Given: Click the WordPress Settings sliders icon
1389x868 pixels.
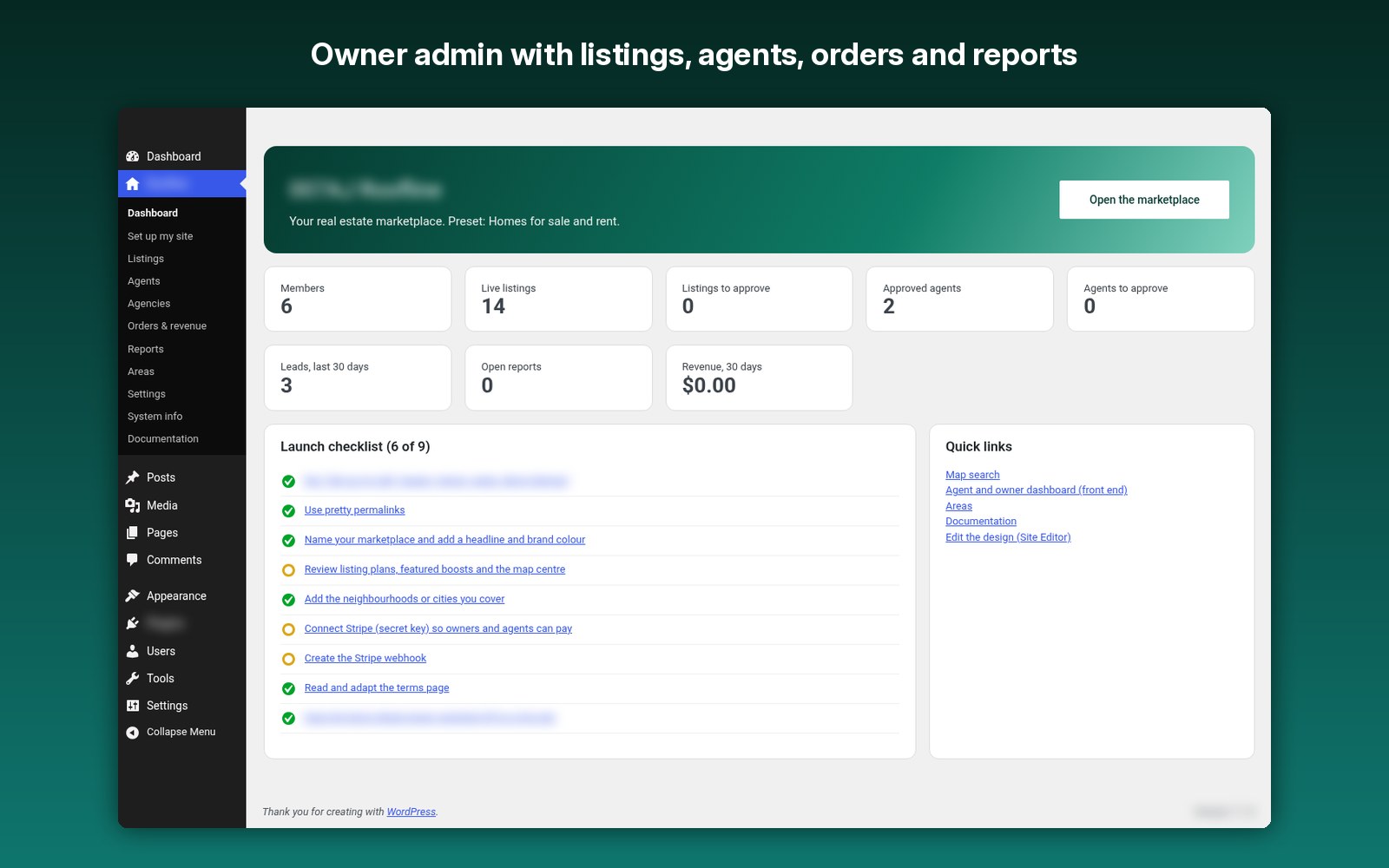Looking at the screenshot, I should (x=133, y=706).
